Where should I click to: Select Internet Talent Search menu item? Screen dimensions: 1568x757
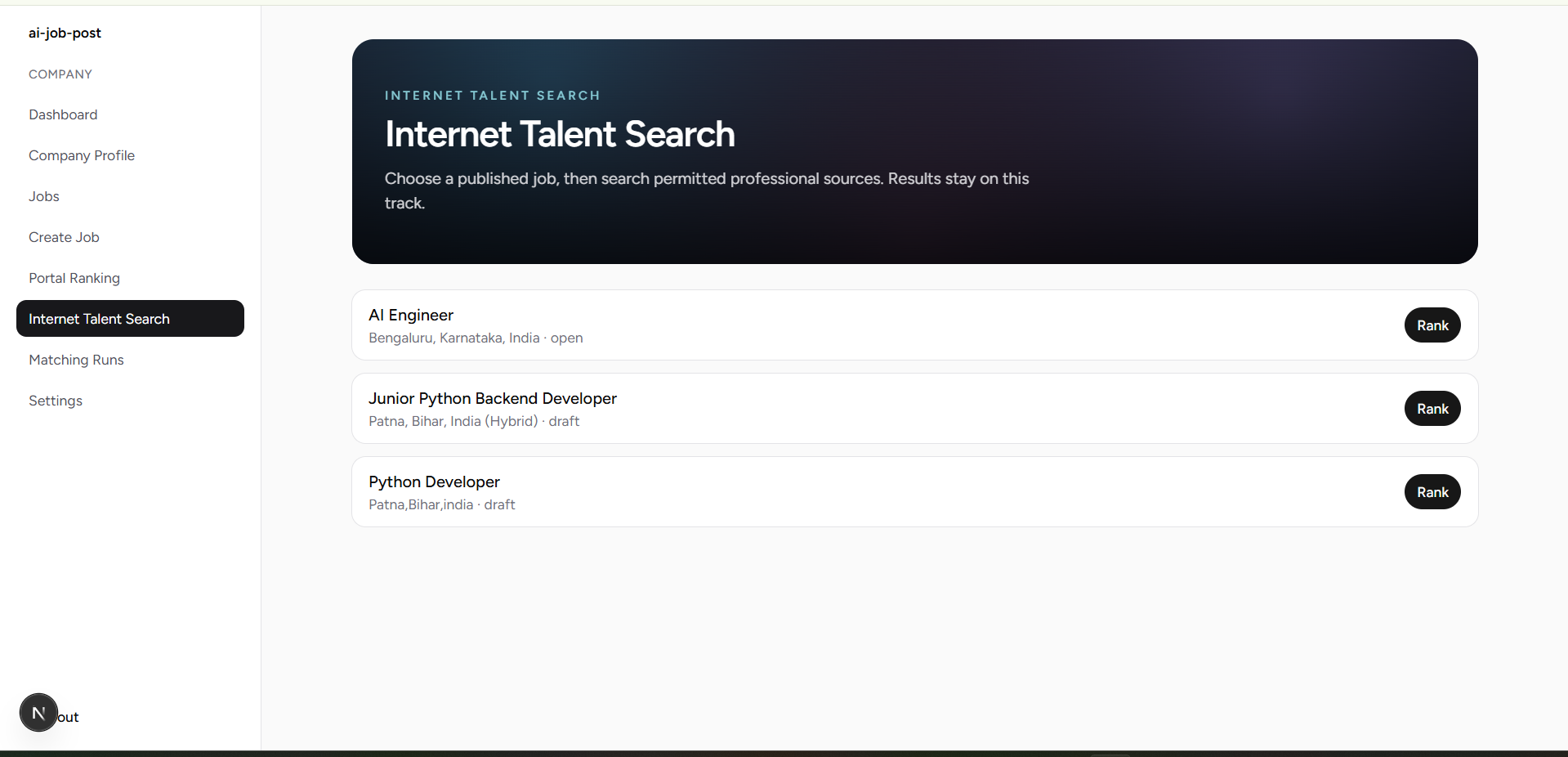click(x=130, y=318)
